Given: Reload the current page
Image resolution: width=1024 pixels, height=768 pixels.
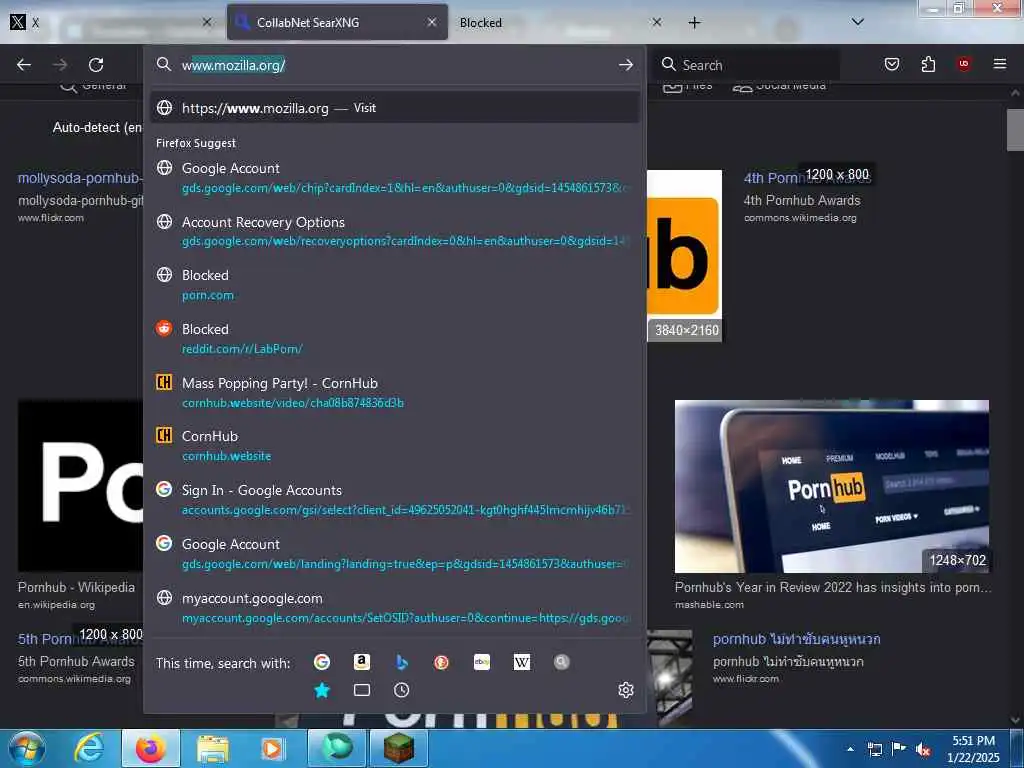Looking at the screenshot, I should tap(96, 65).
